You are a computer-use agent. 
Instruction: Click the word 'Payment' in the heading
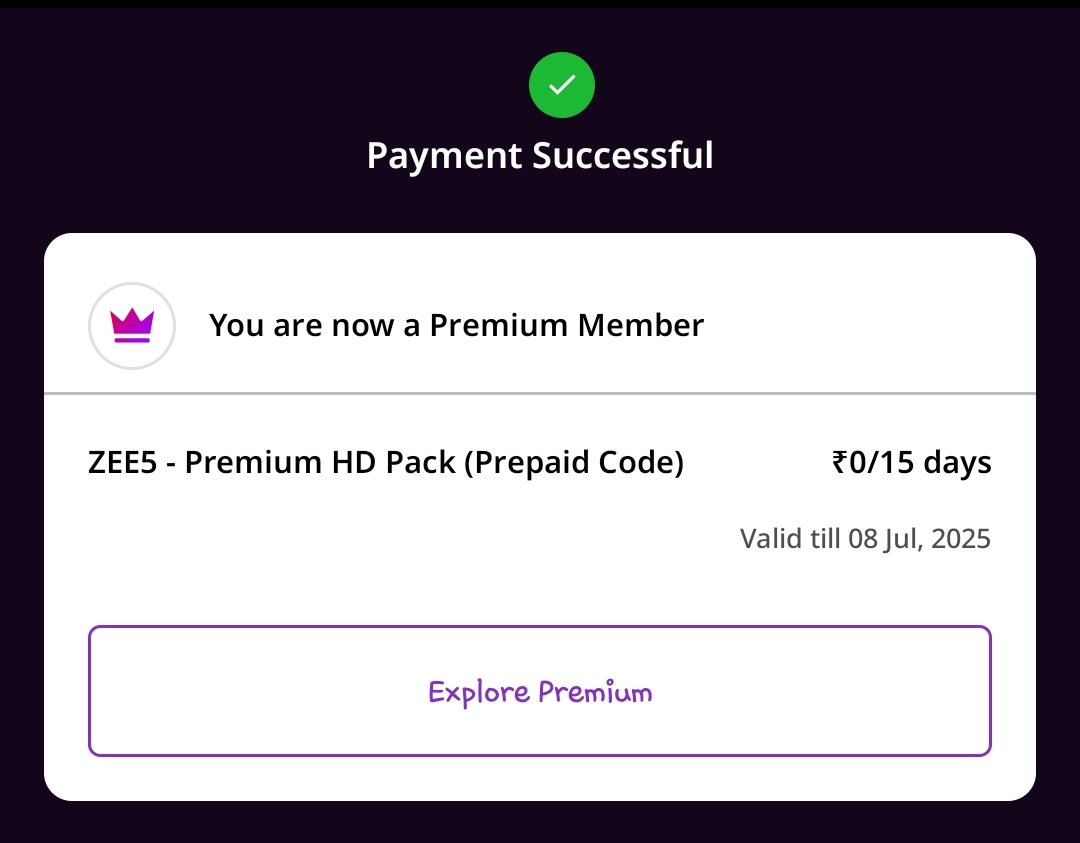pos(444,156)
